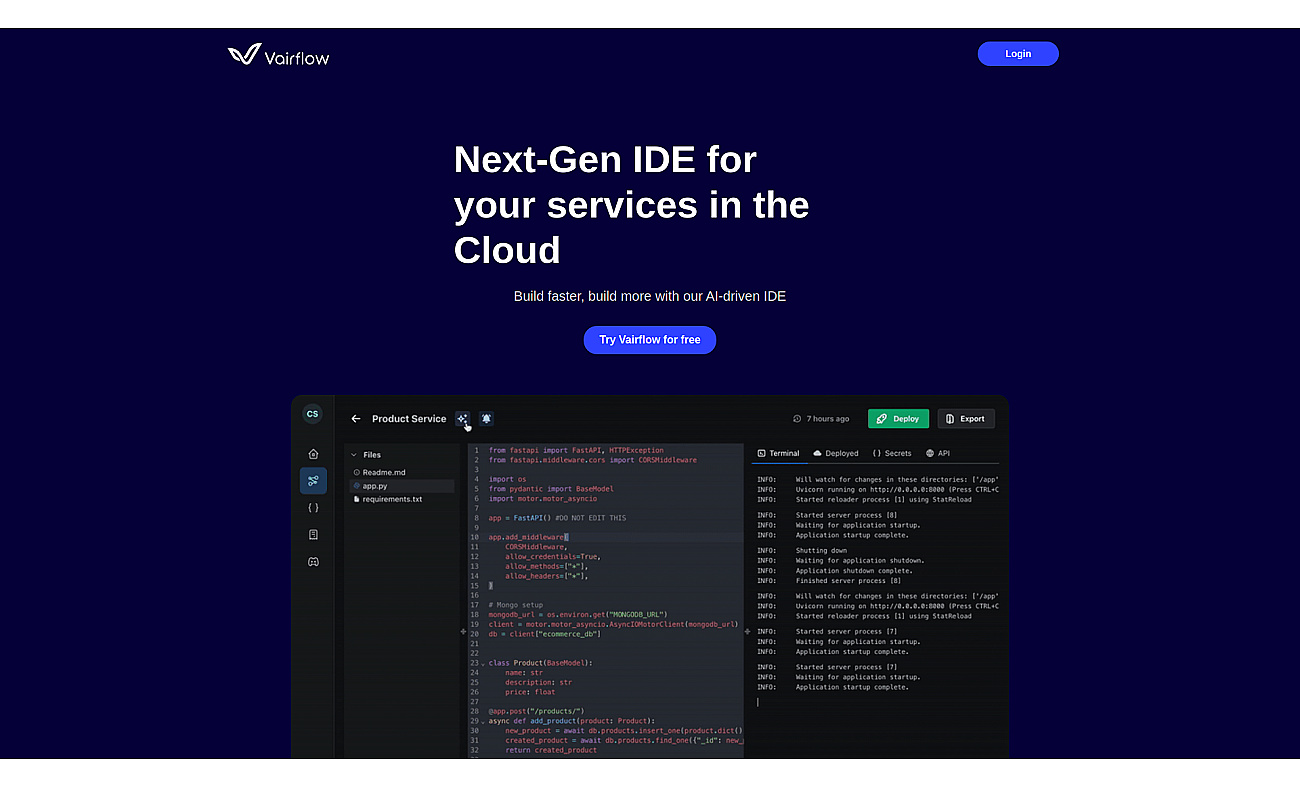Activate the AI sparkle assistant icon

tap(462, 419)
